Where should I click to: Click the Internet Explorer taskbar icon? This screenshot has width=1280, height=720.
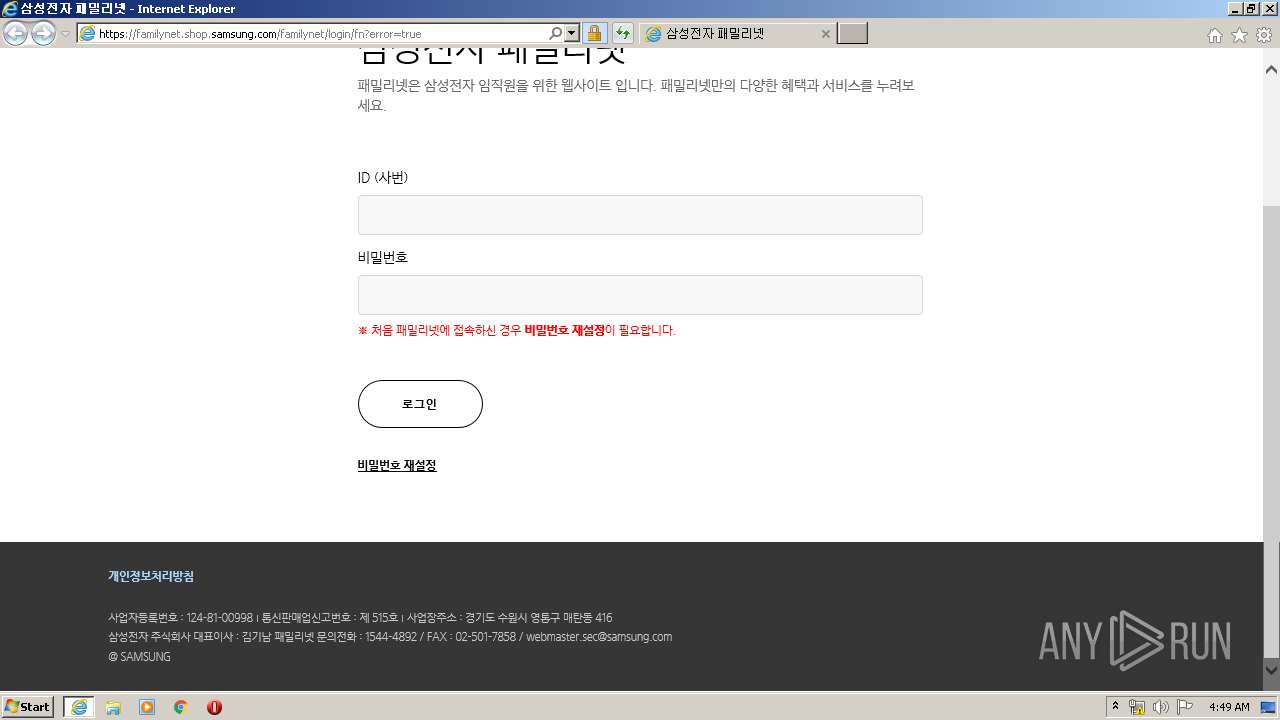79,707
